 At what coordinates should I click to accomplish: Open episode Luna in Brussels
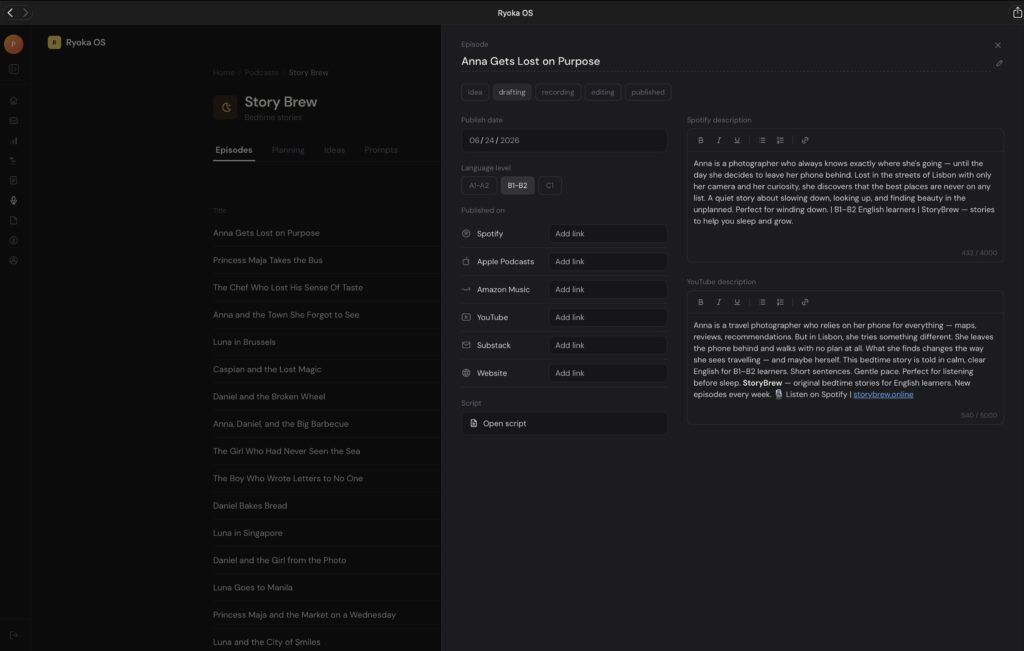(244, 342)
